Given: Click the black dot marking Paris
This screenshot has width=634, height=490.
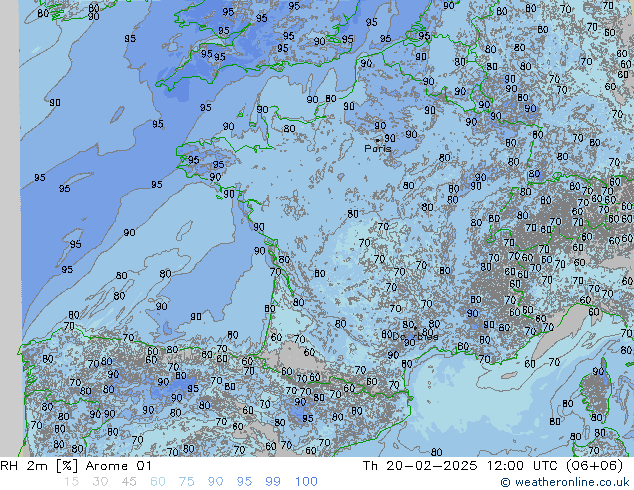Looking at the screenshot, I should [x=377, y=140].
